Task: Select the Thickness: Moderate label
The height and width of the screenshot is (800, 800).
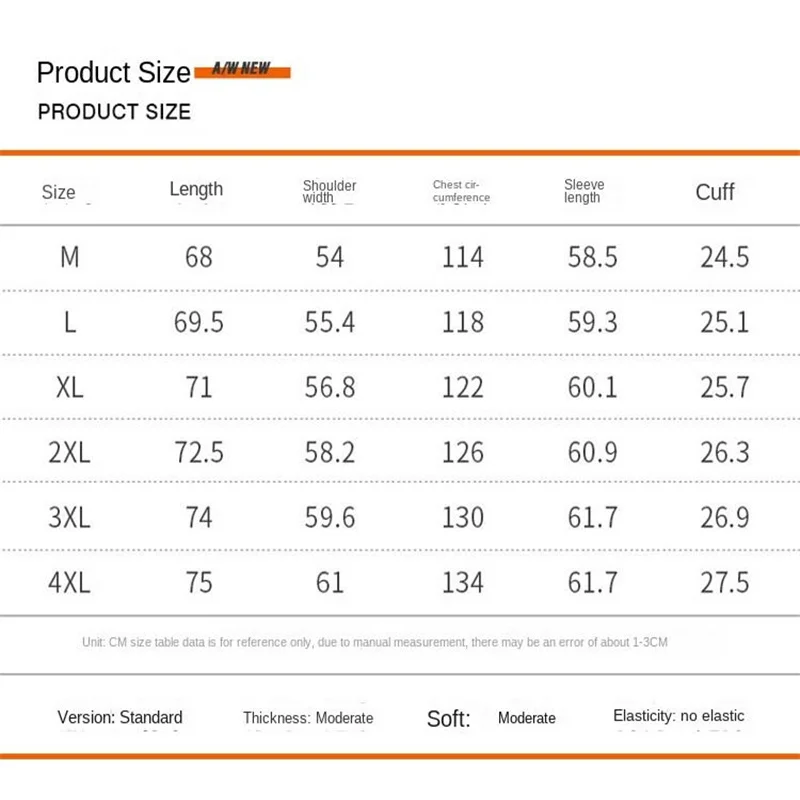Action: click(x=308, y=718)
